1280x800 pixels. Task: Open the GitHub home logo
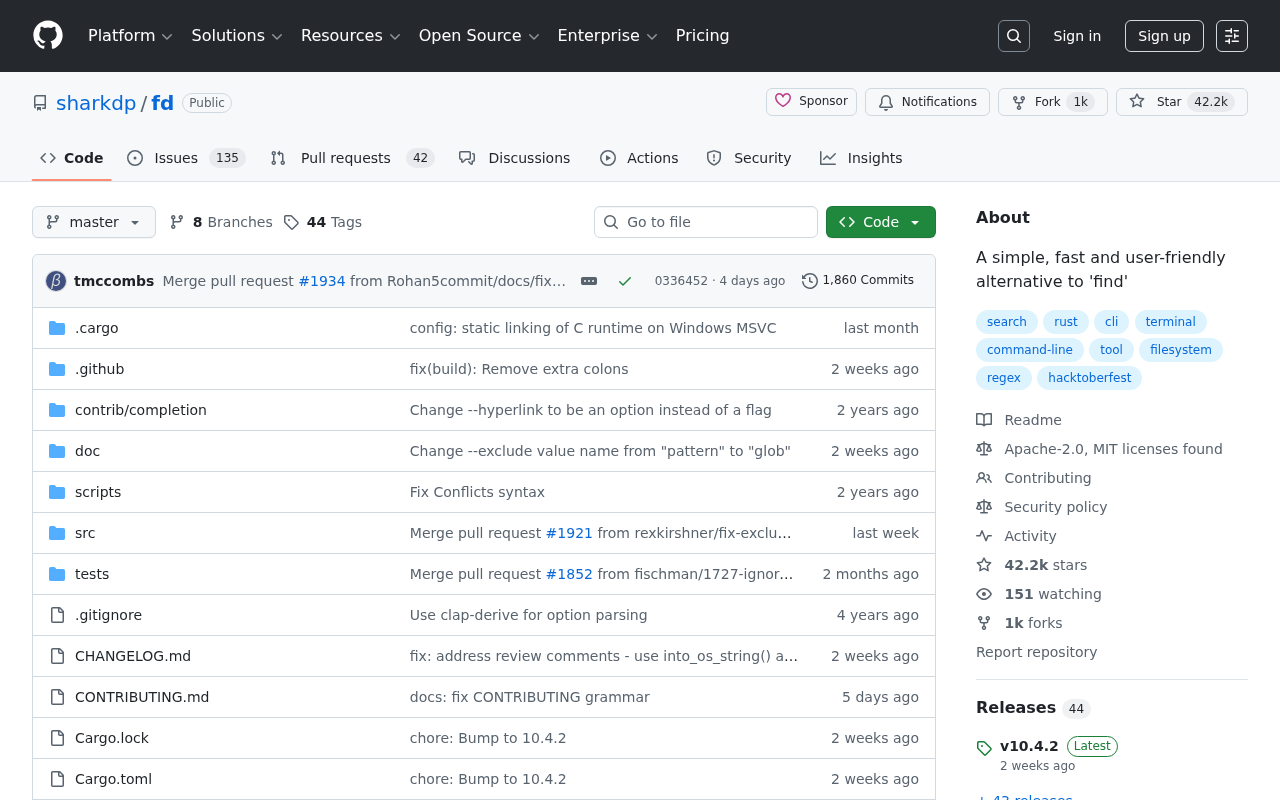click(x=48, y=36)
